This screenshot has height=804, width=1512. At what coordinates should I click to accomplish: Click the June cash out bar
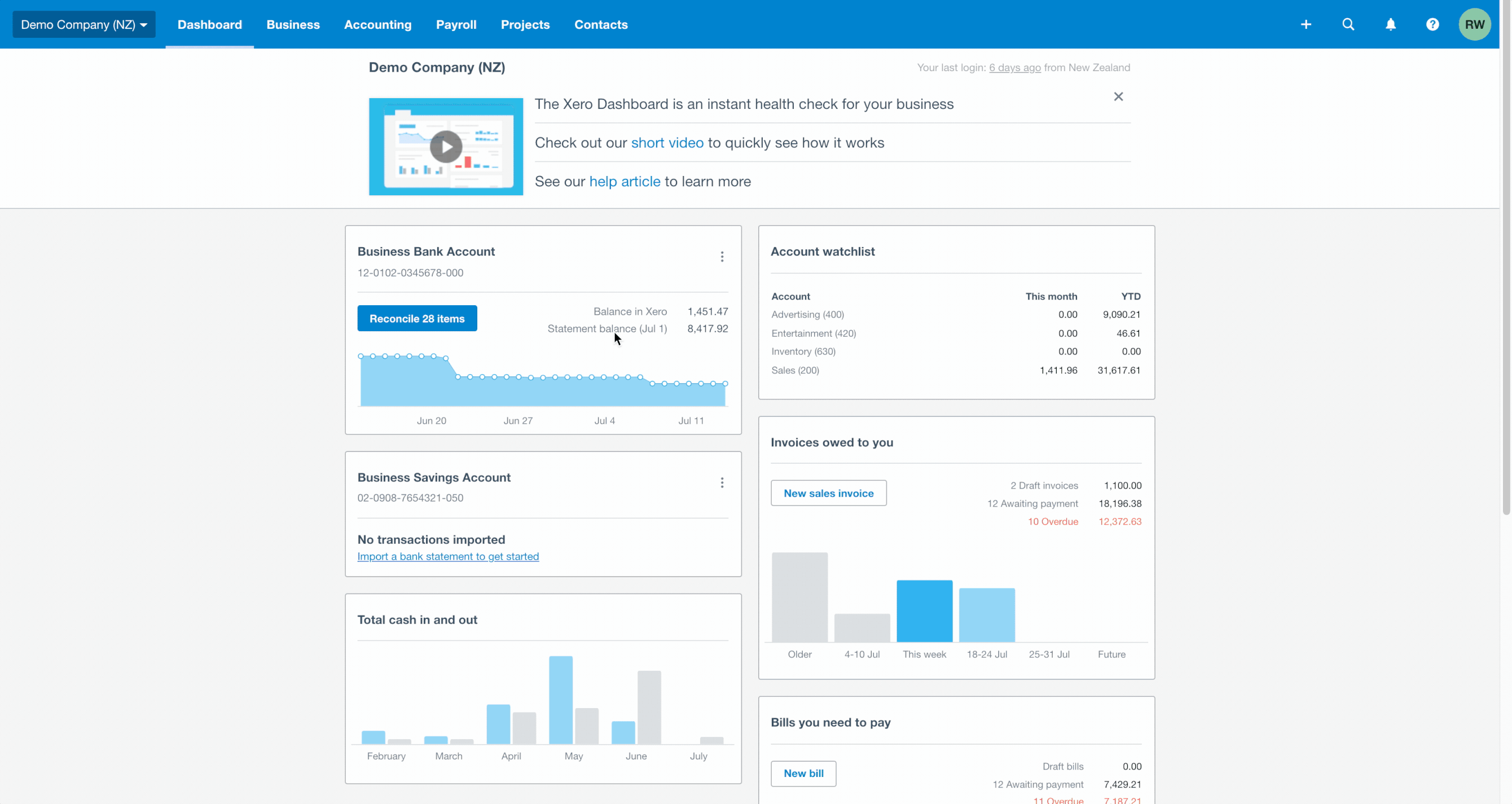(x=649, y=707)
